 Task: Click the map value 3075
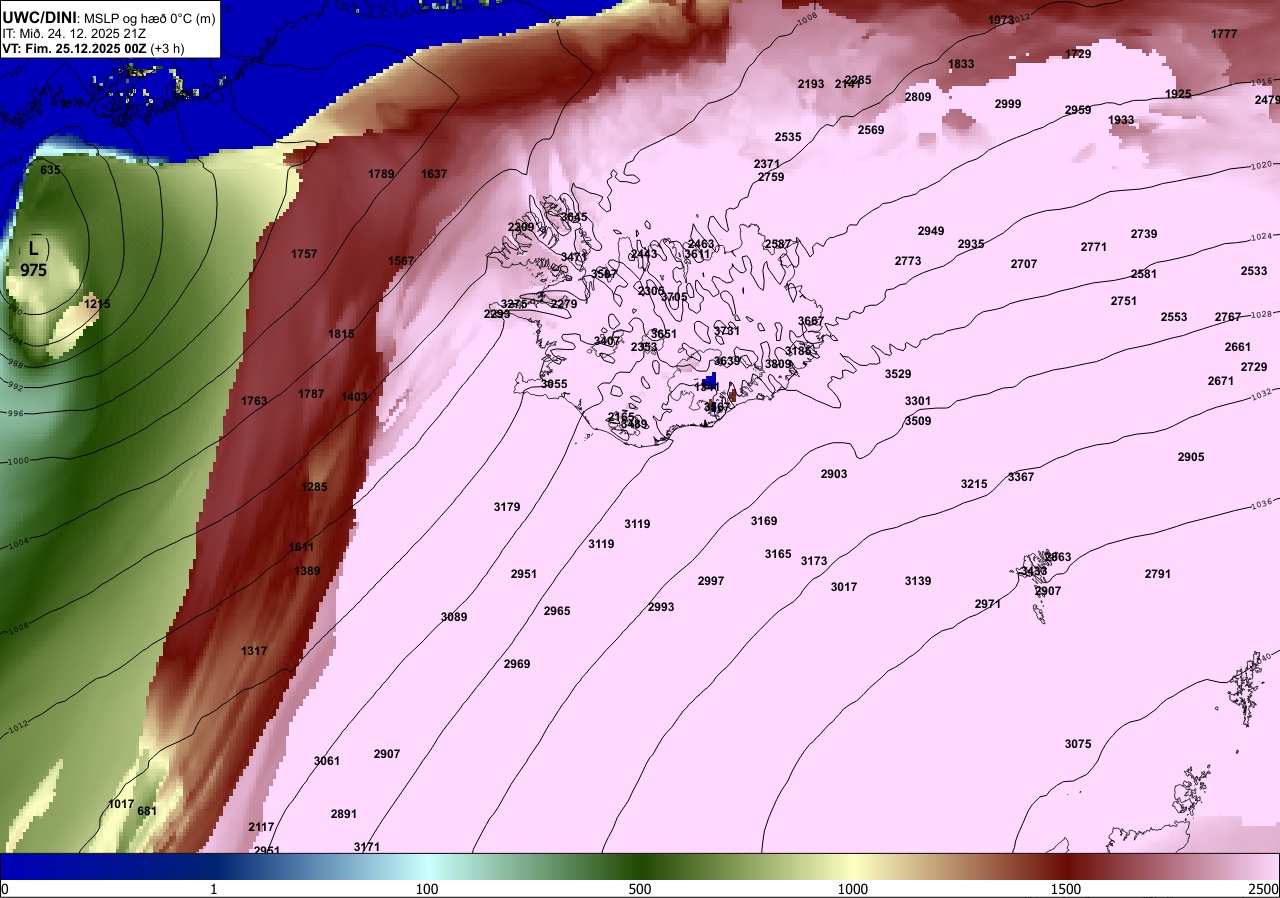1078,744
